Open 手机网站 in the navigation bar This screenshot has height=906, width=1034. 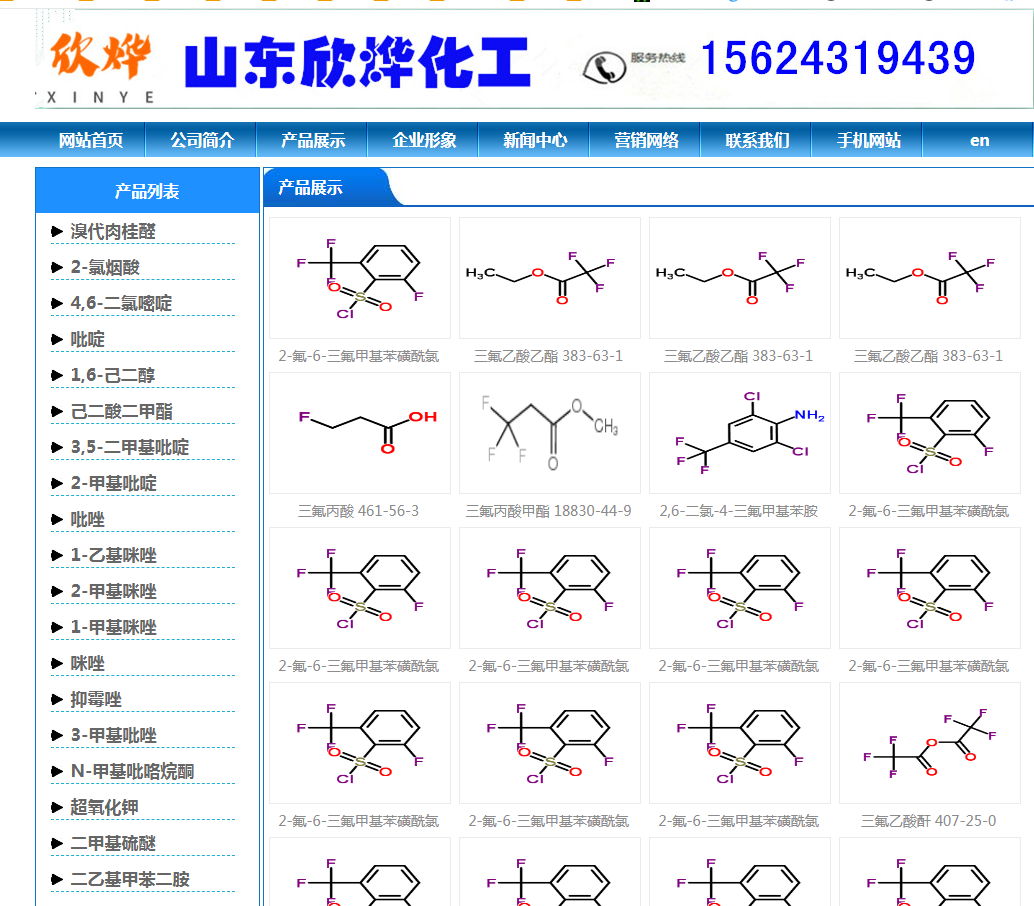pyautogui.click(x=868, y=141)
